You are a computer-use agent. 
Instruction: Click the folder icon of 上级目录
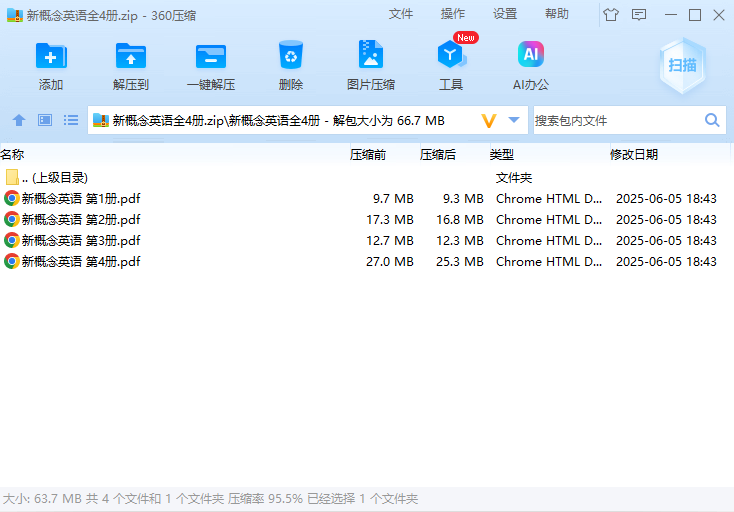click(12, 177)
